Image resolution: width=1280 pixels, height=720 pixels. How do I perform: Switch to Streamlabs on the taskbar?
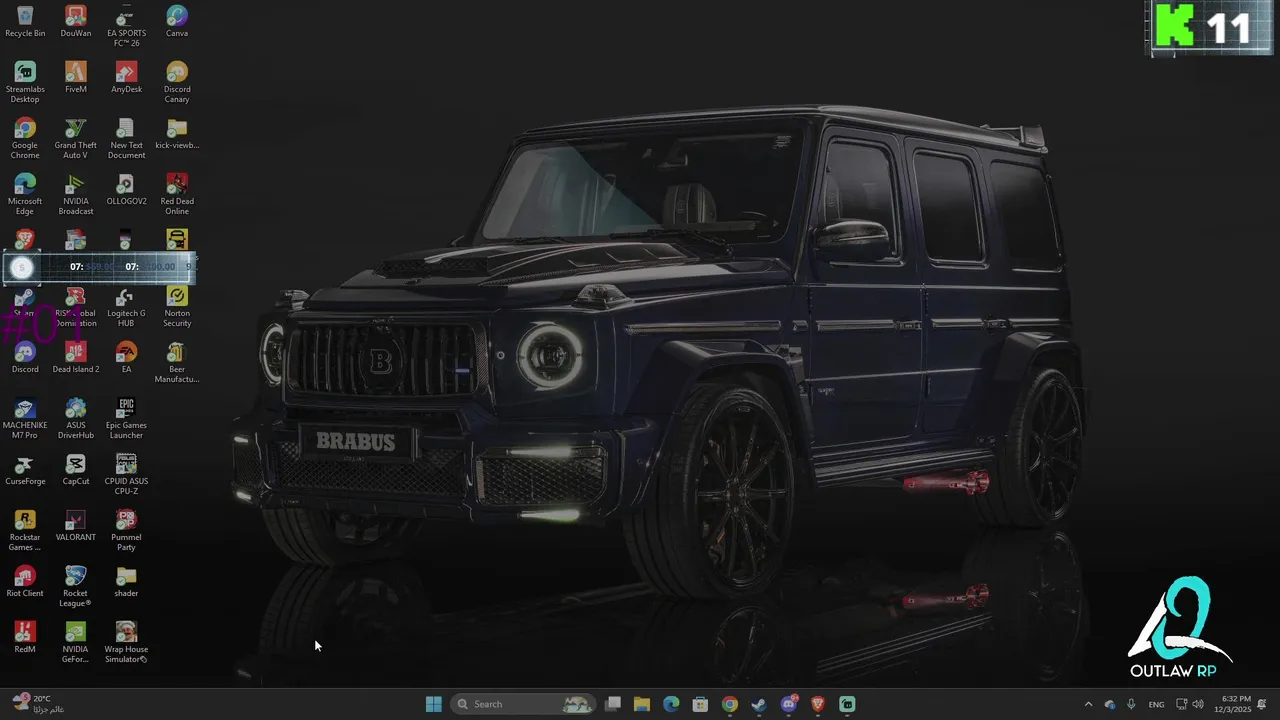click(x=847, y=704)
